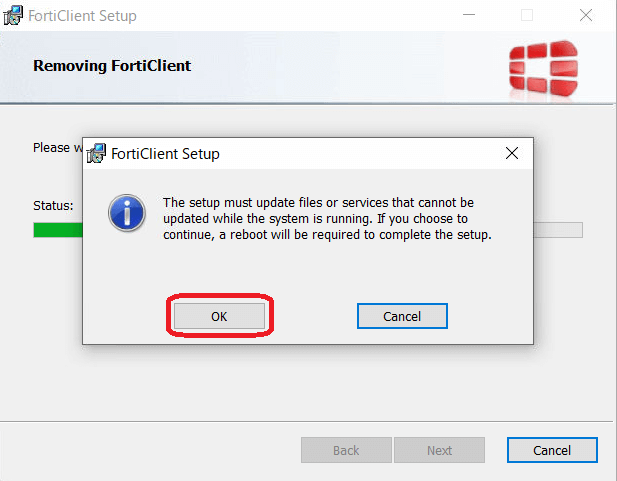This screenshot has width=617, height=481.
Task: Click the Status label
Action: 53,205
